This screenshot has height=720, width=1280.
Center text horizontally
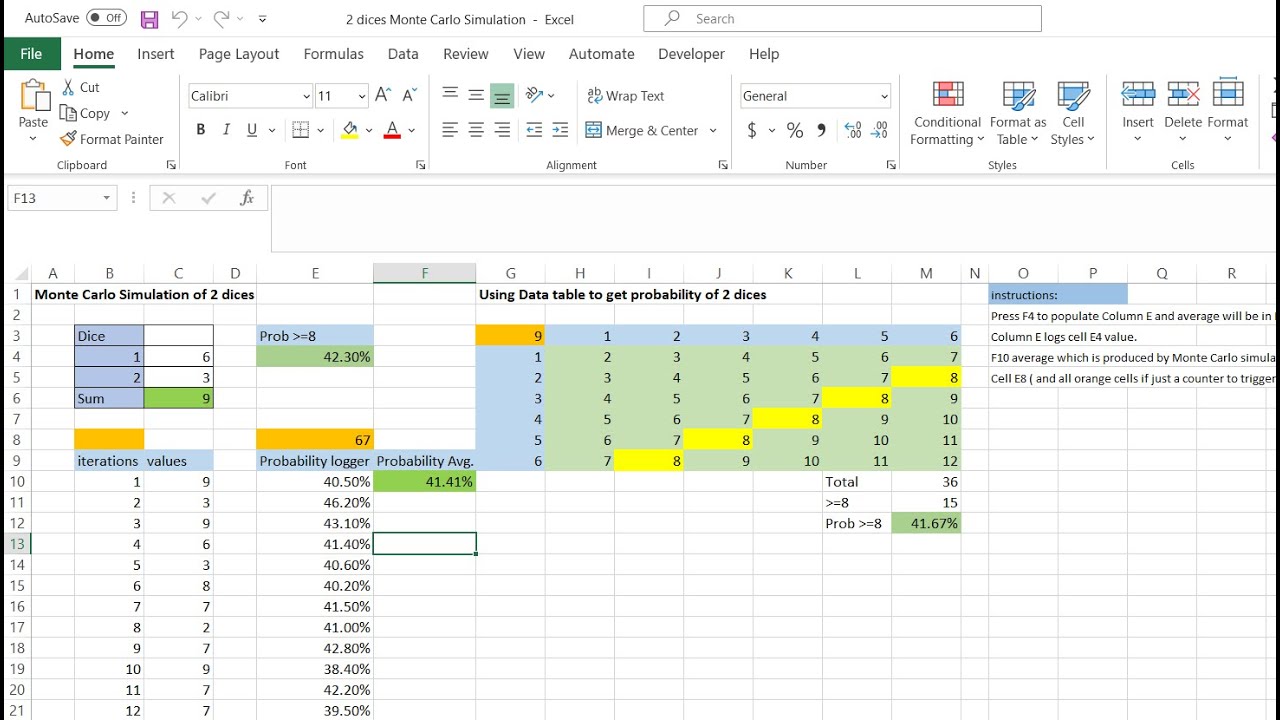point(476,130)
